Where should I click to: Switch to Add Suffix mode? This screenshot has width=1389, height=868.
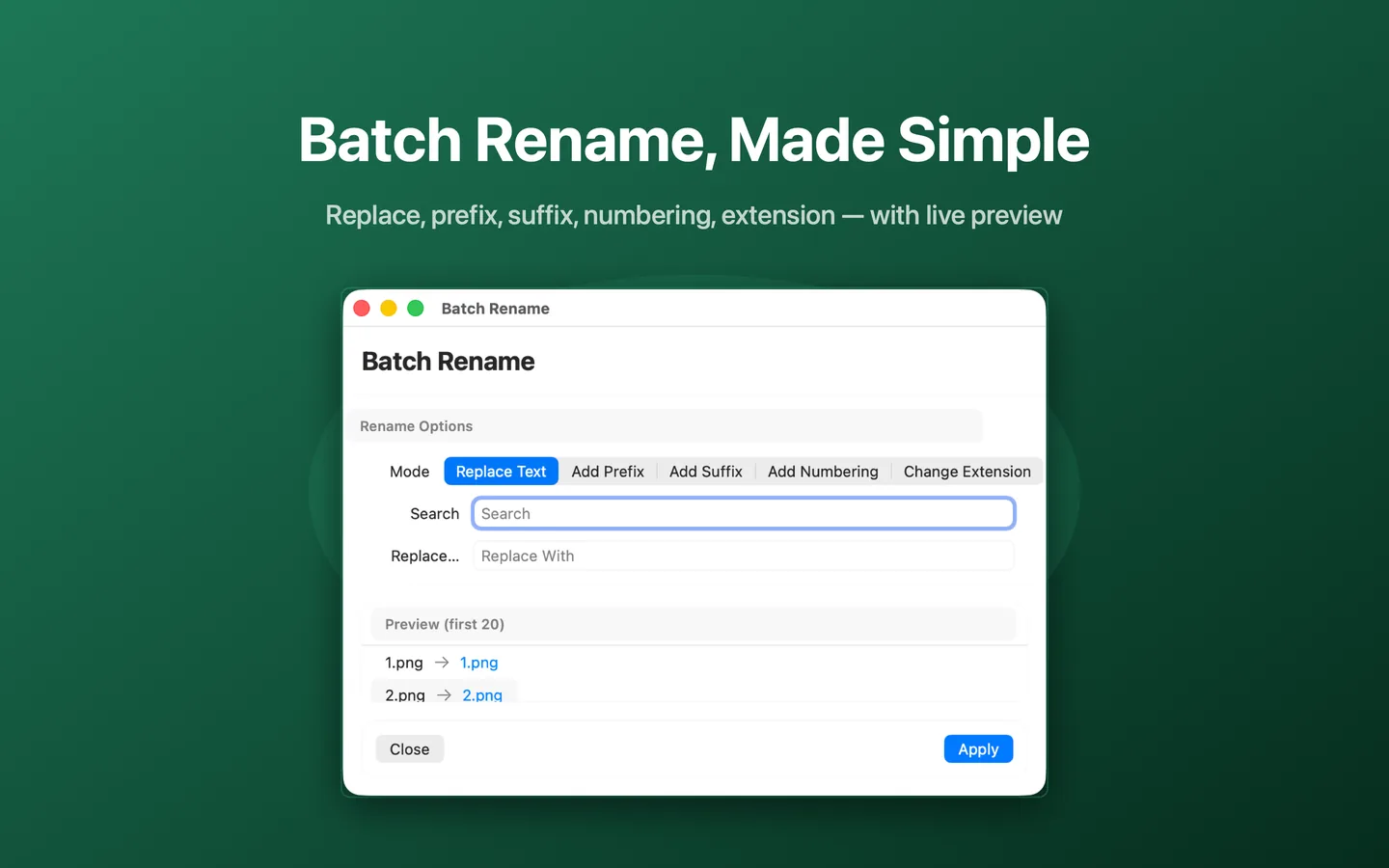706,472
